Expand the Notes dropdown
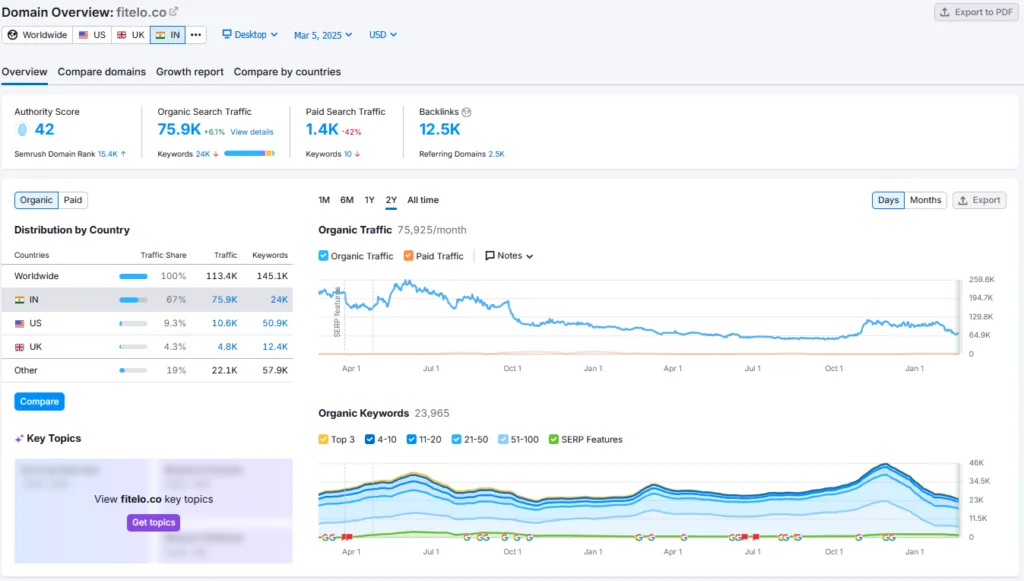The image size is (1024, 581). coord(509,256)
